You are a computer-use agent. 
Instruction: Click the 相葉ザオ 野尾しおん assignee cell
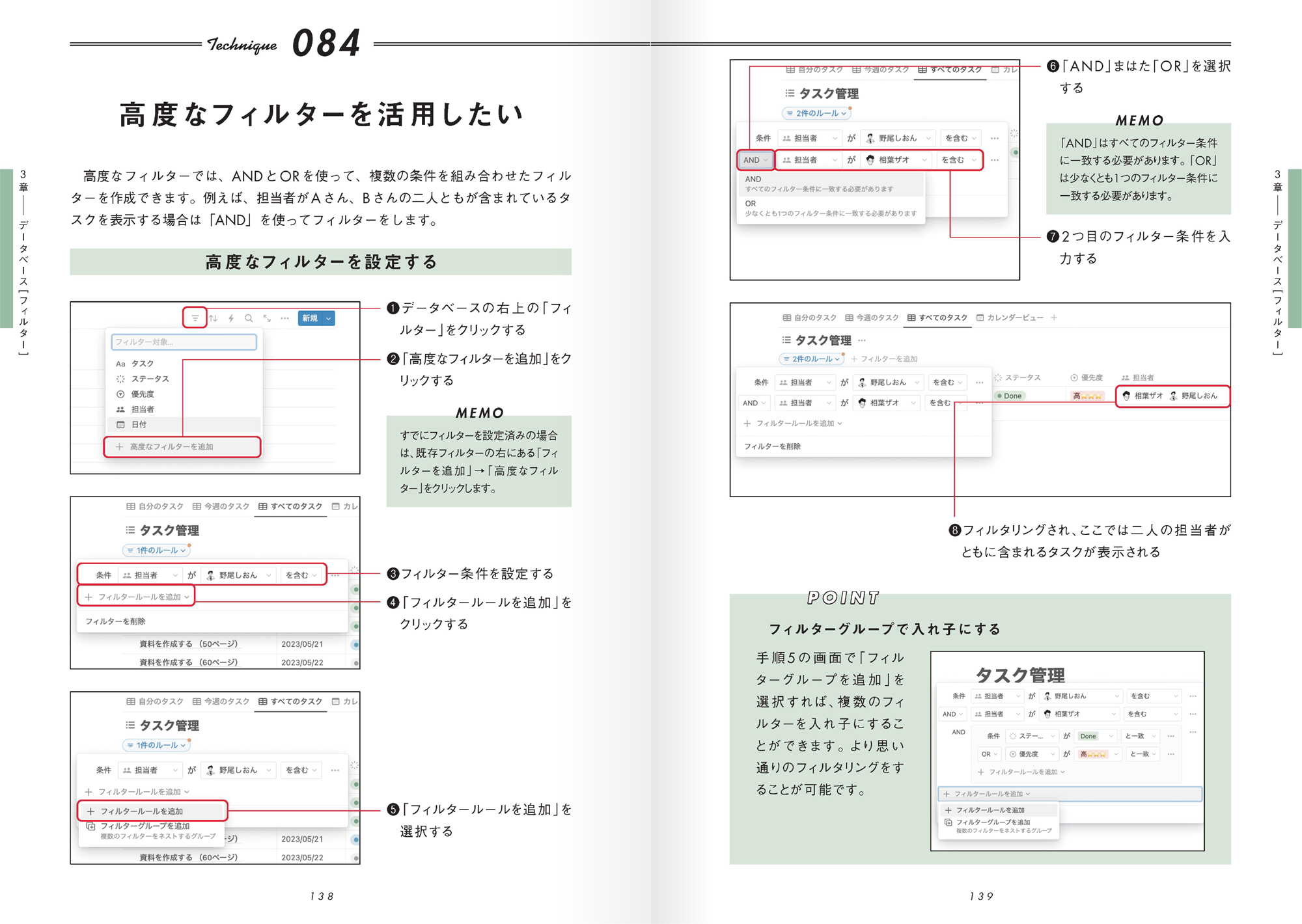1172,396
